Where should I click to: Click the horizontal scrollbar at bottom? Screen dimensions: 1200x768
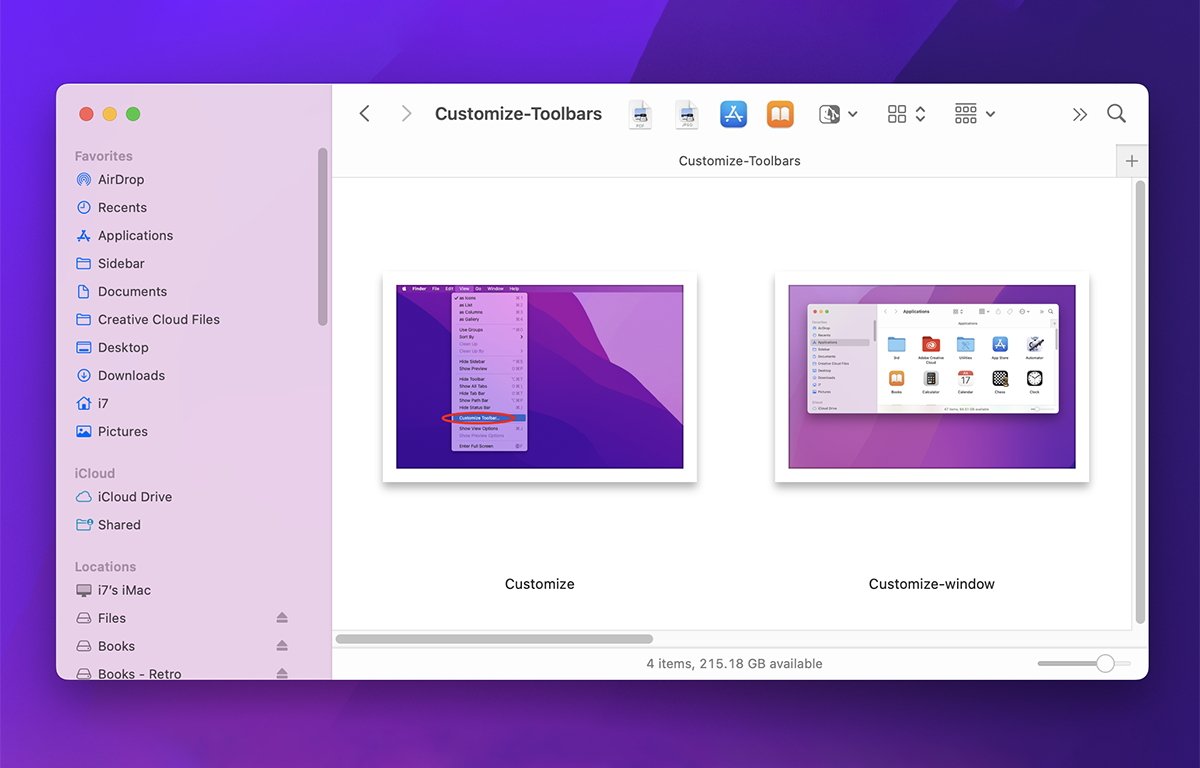coord(494,638)
